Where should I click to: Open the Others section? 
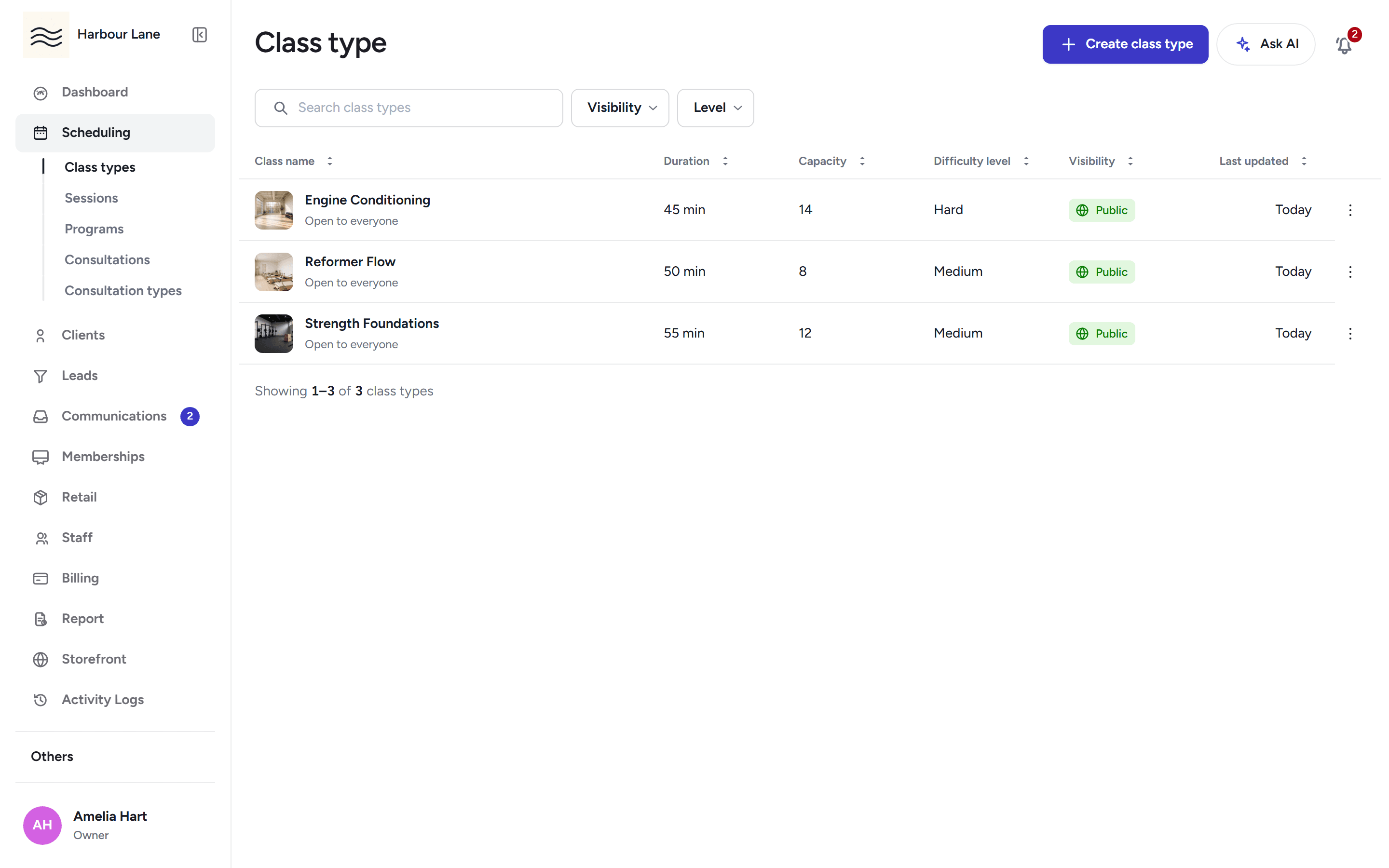[x=52, y=757]
